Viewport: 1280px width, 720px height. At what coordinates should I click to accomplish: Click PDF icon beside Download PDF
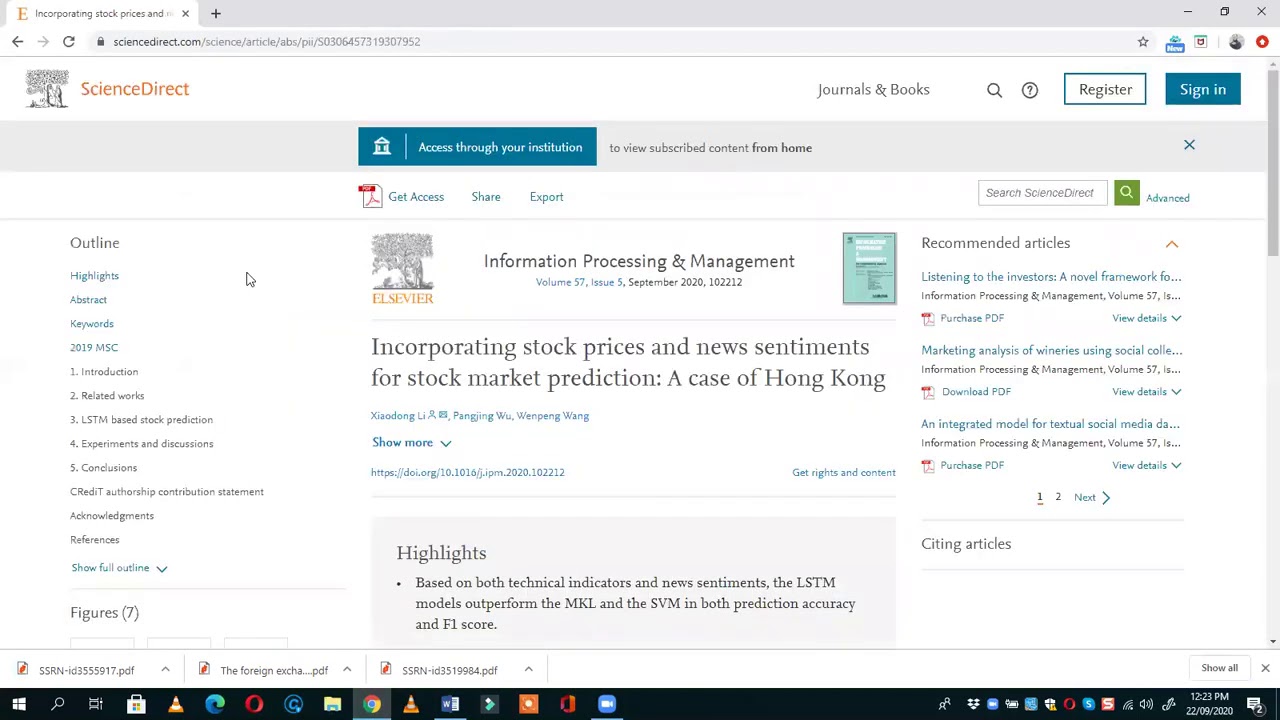point(928,392)
